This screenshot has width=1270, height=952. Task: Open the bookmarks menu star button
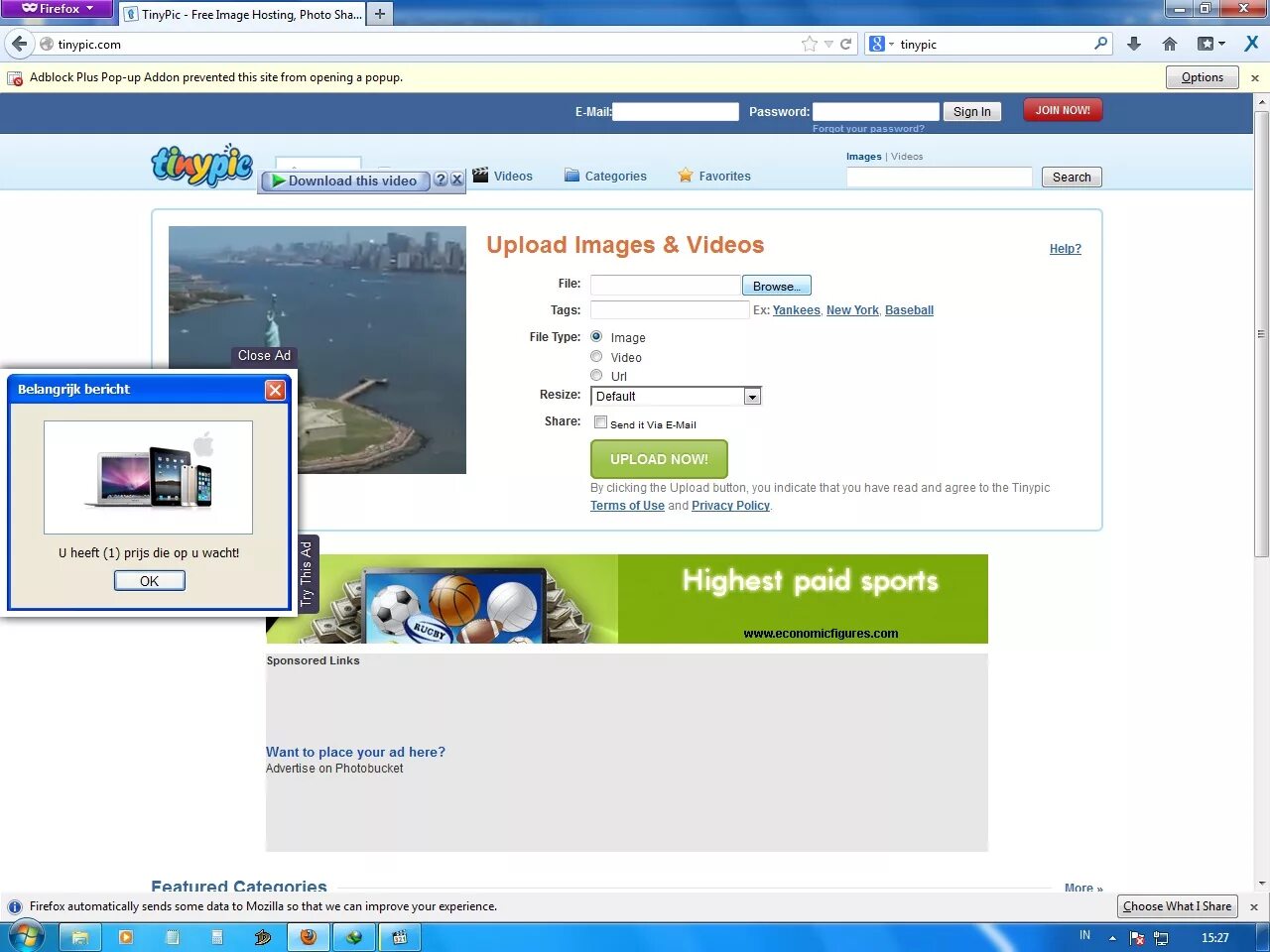[x=1210, y=44]
